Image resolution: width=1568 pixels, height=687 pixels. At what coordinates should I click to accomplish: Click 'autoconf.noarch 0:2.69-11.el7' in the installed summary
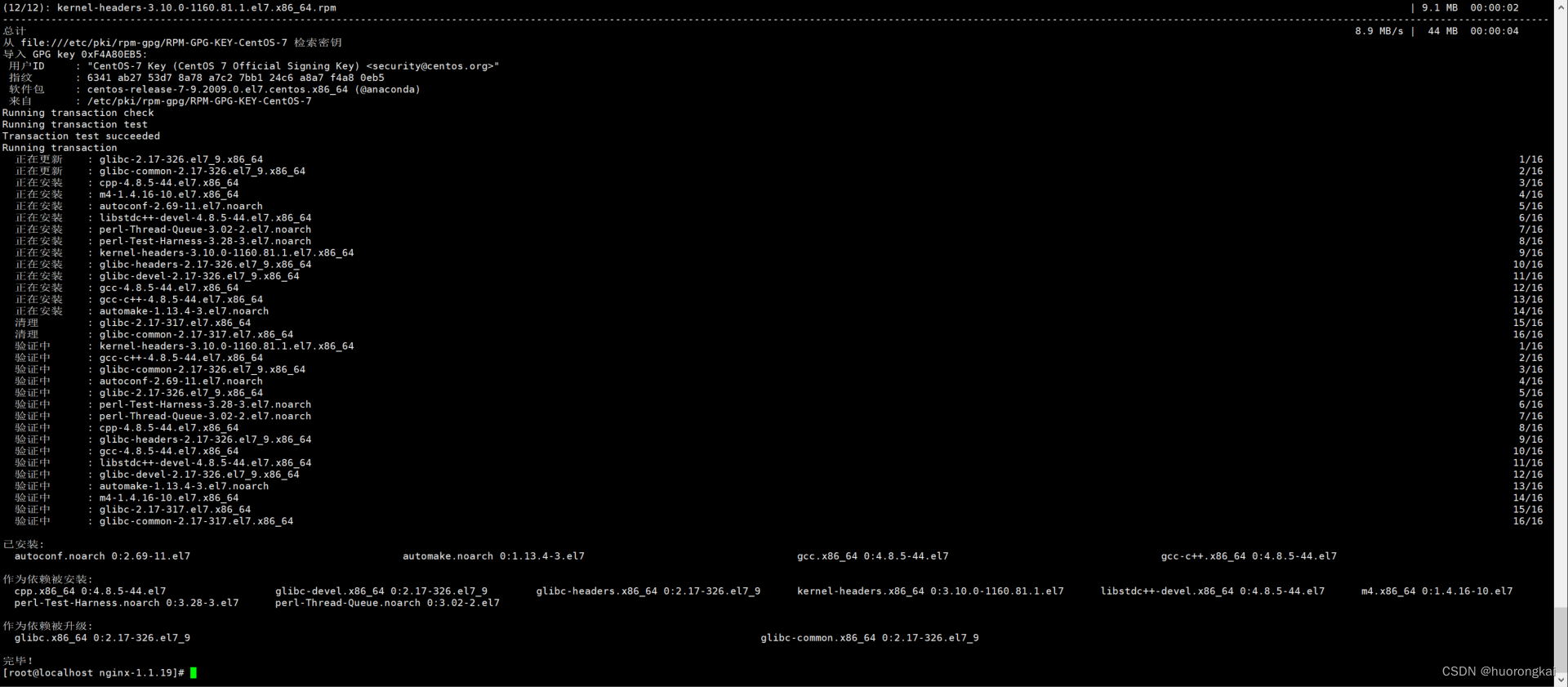[x=102, y=556]
